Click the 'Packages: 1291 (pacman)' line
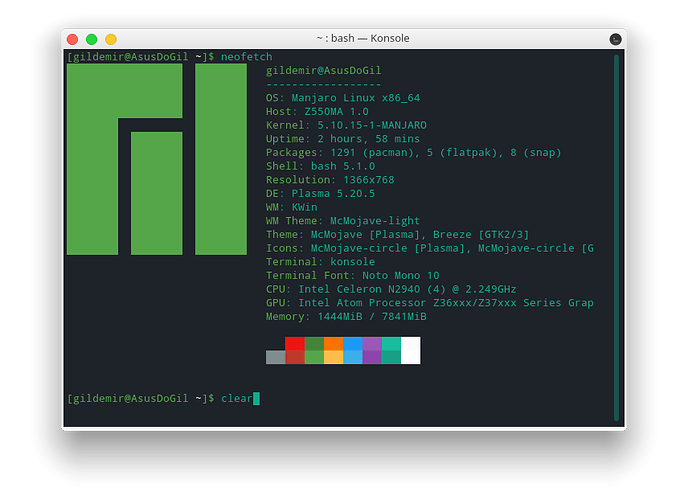 413,153
